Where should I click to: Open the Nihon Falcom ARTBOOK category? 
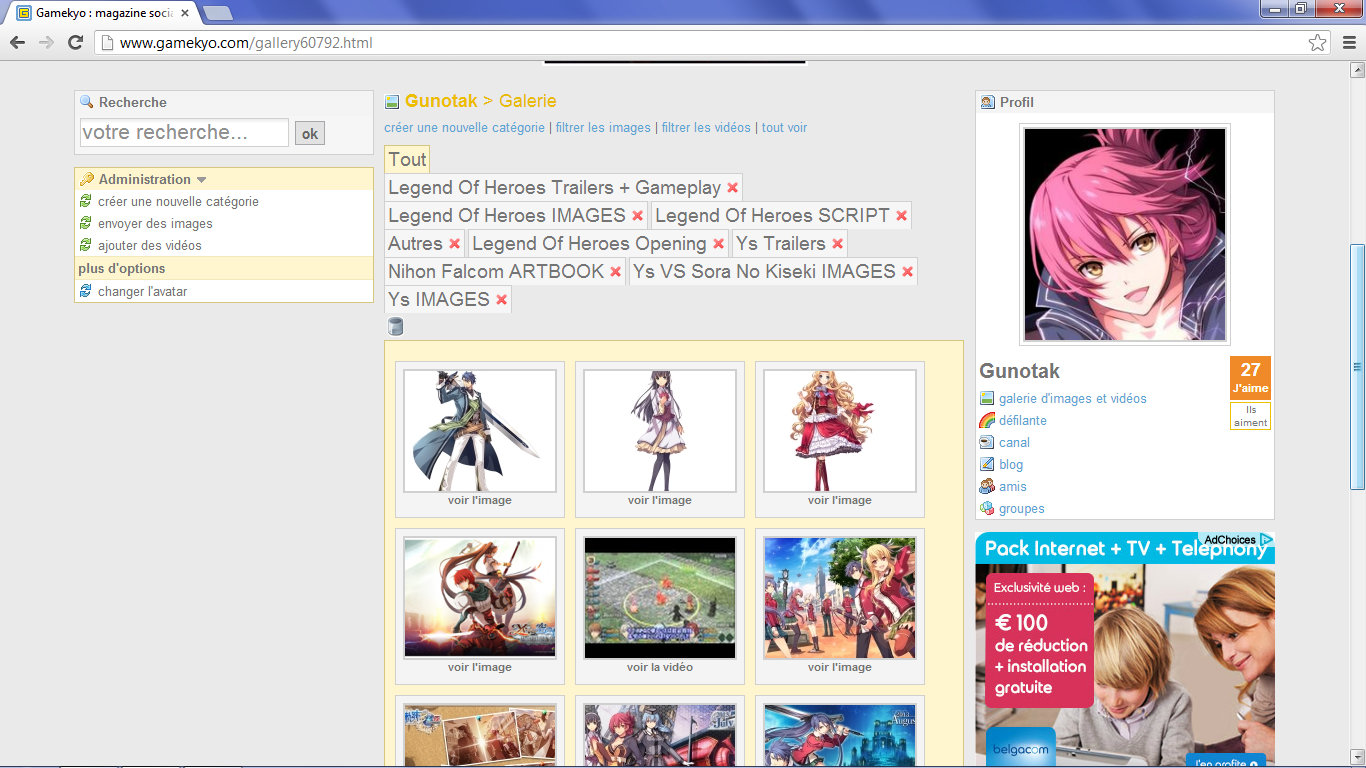pos(496,272)
